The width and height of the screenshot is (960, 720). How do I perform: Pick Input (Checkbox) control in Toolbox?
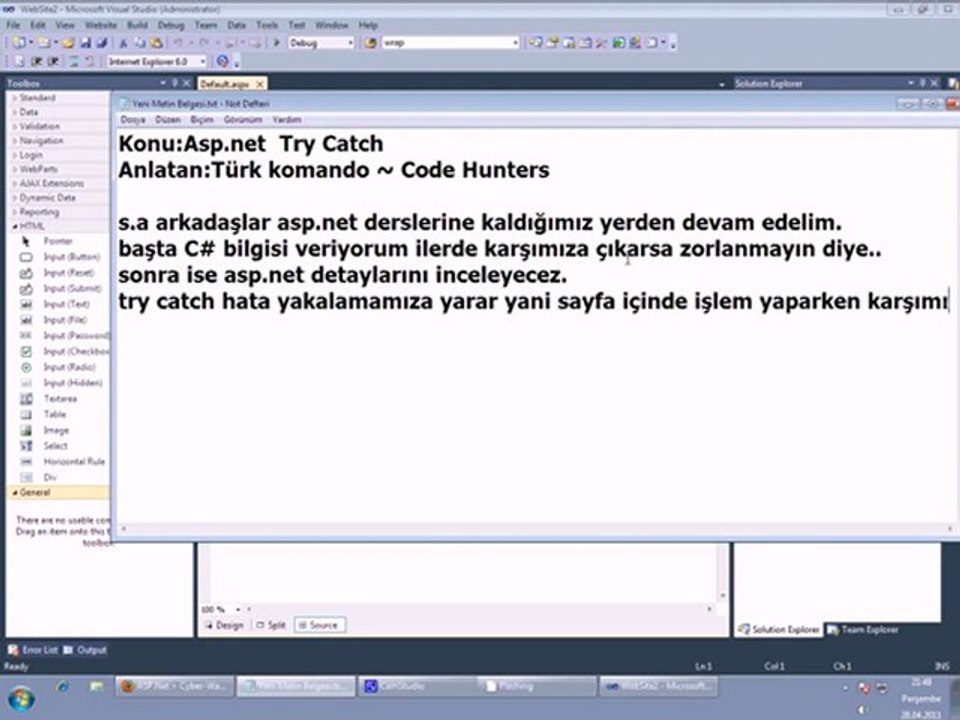tap(64, 351)
